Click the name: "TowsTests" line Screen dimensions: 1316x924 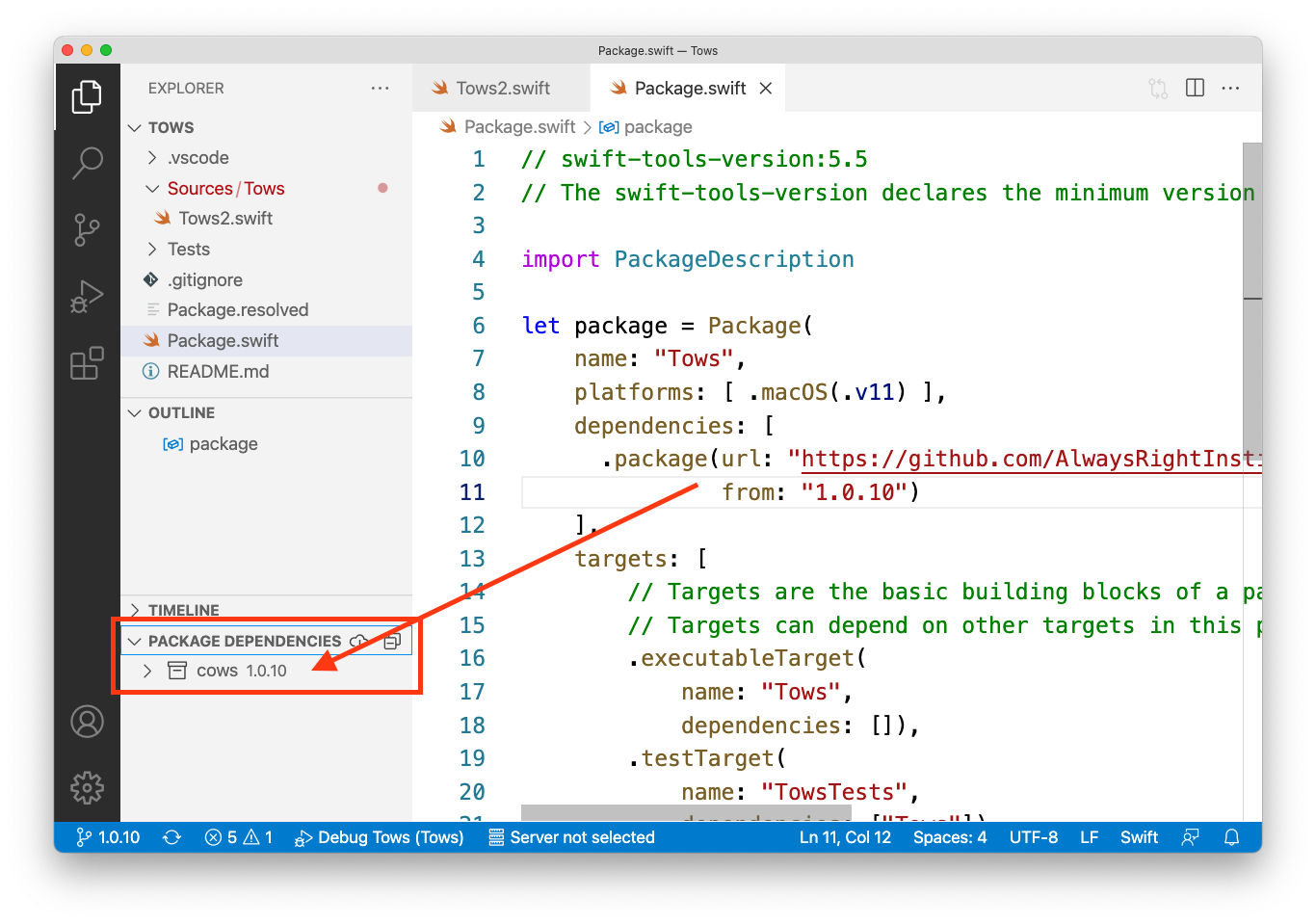[800, 792]
